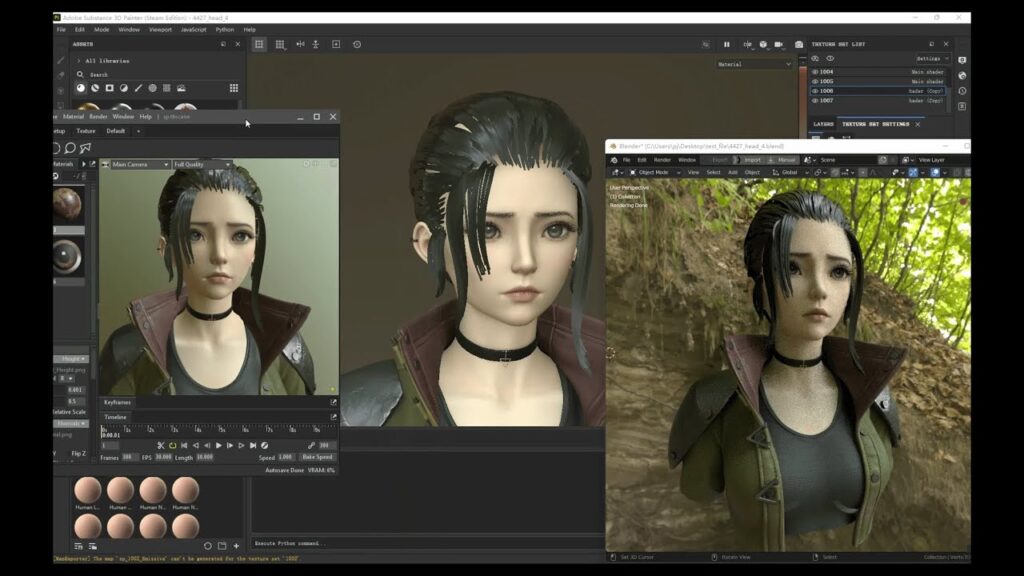Open Settings dropdown in Texture Set List
1024x576 pixels.
point(933,59)
